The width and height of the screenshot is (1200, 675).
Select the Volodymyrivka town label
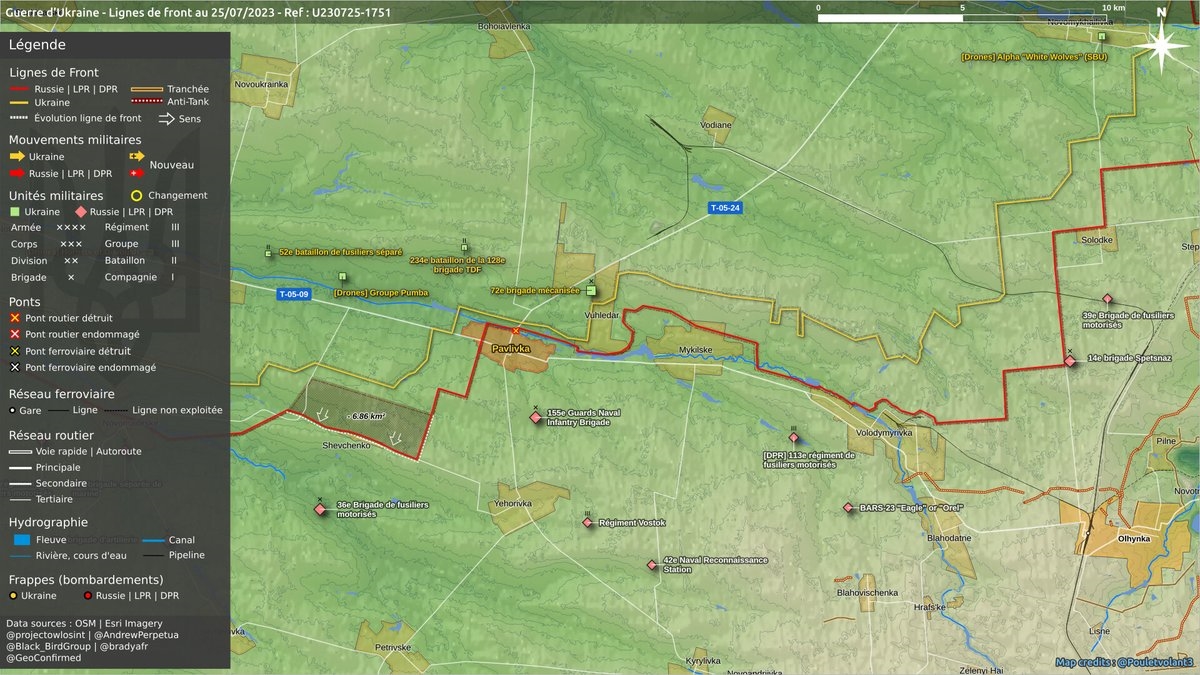885,433
